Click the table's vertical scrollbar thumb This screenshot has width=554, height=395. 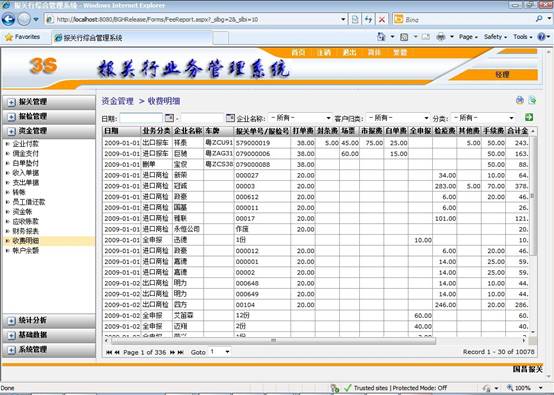click(x=533, y=196)
